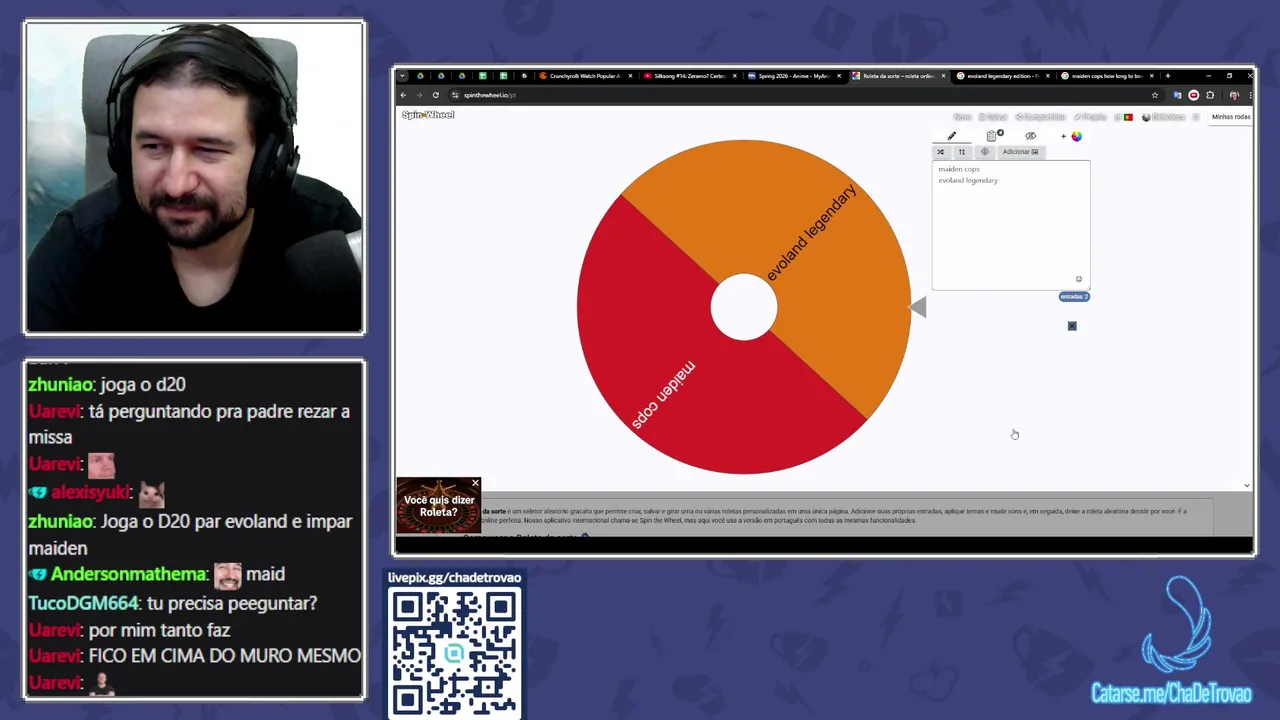Click the page scrollbar down arrow
The height and width of the screenshot is (720, 1280).
1246,485
